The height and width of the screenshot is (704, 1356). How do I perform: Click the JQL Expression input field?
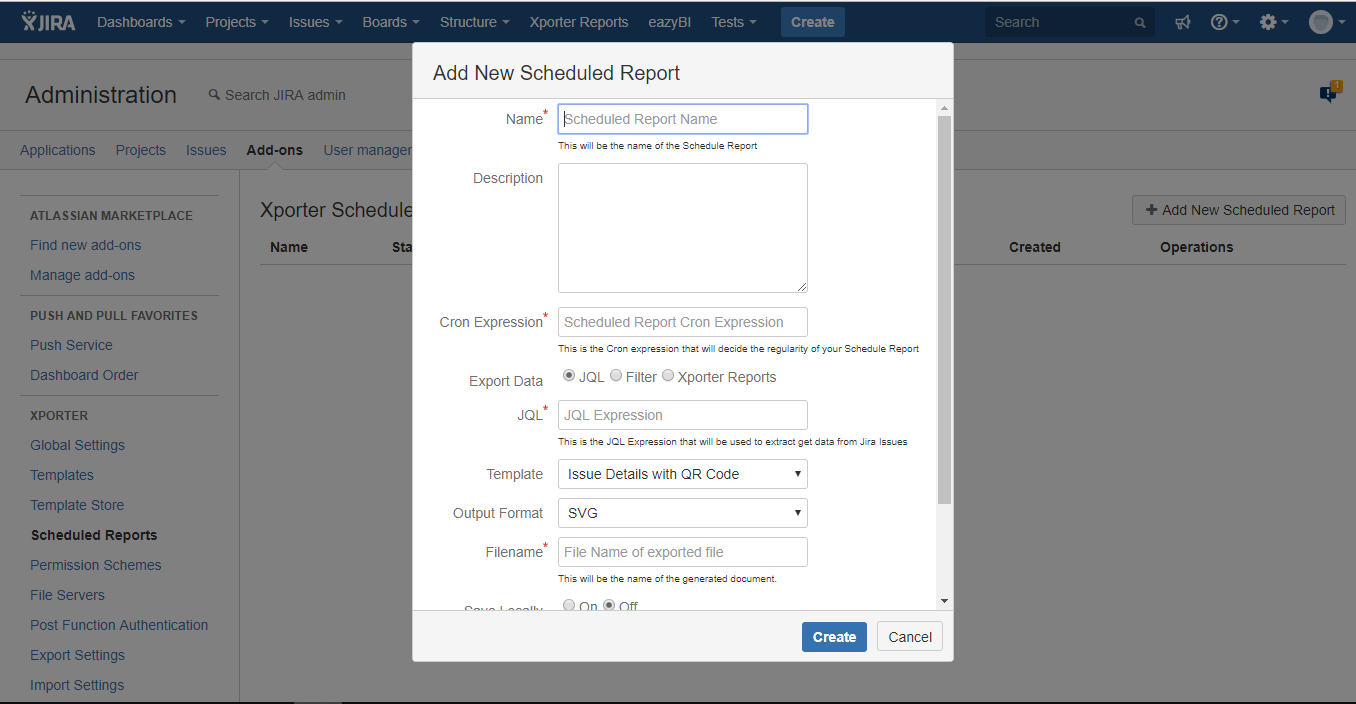click(682, 415)
